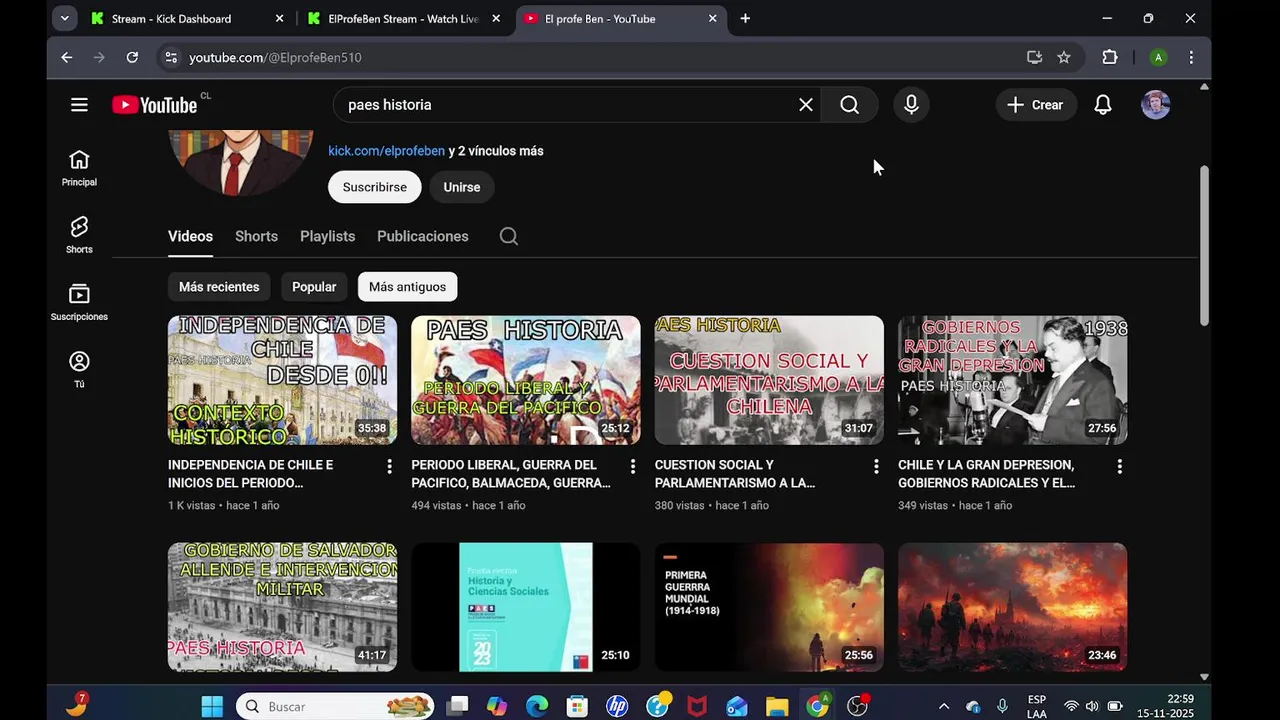
Task: Open options menu for INDEPENDENCIA DE CHILE video
Action: click(389, 466)
